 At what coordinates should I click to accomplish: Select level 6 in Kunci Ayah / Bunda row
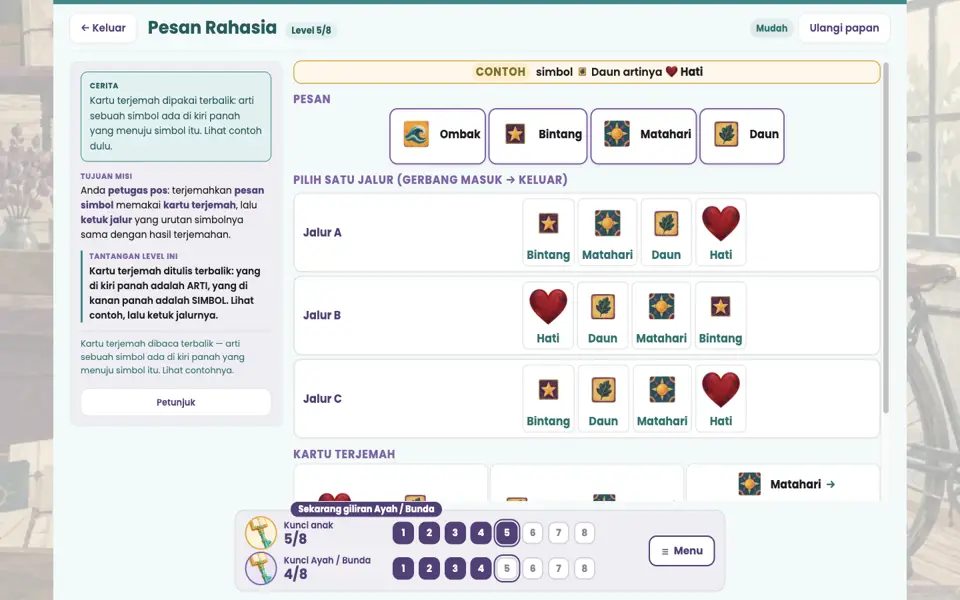pyautogui.click(x=533, y=568)
